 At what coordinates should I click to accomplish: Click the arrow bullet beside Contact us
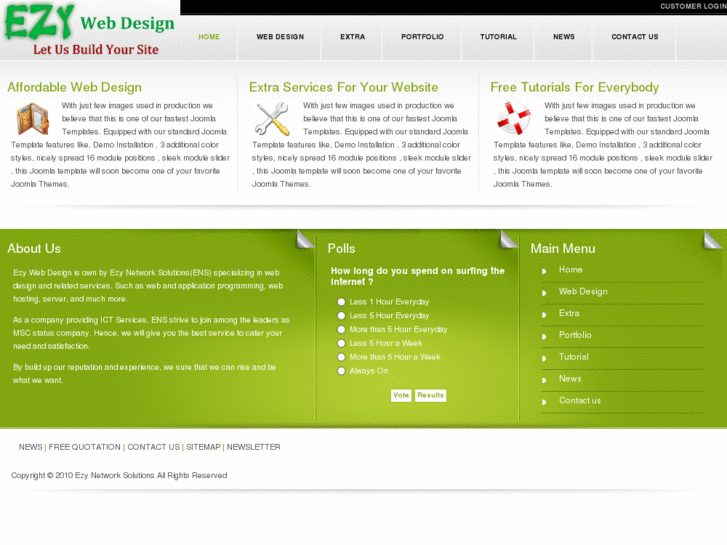(544, 402)
